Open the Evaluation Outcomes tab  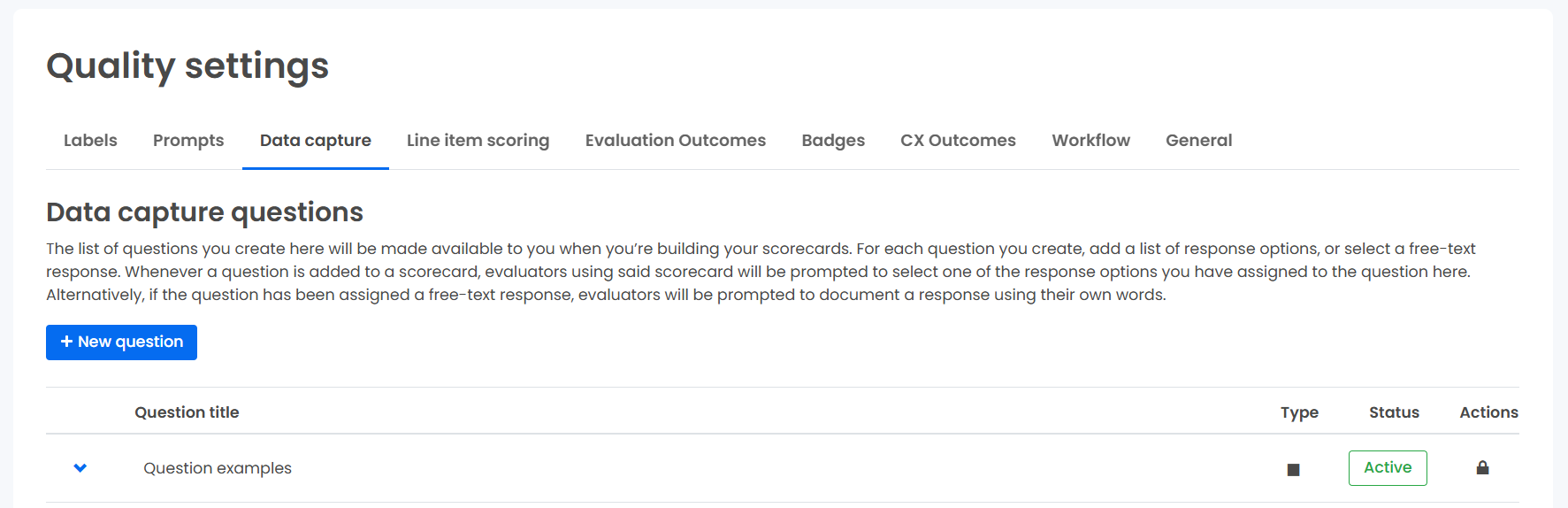point(676,141)
